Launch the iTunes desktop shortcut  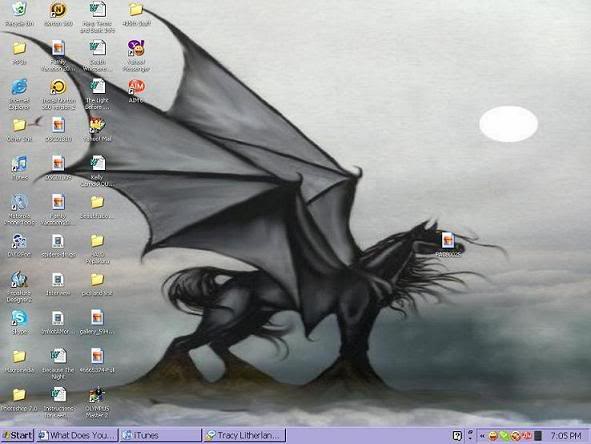19,168
